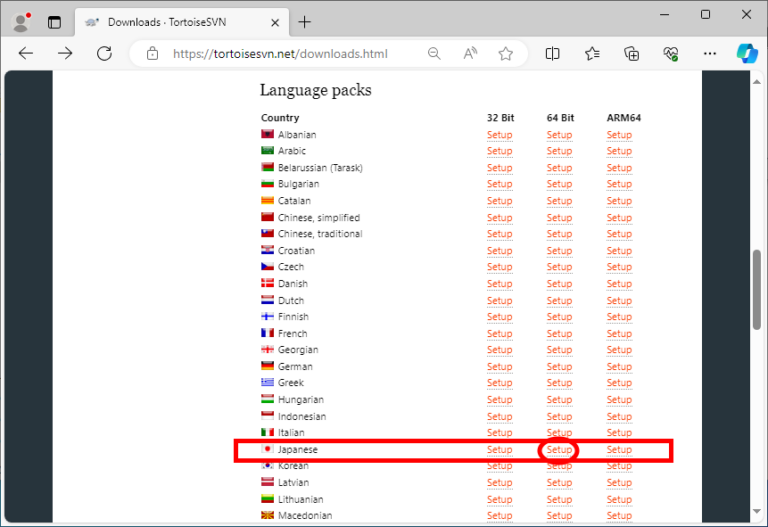Click the Zoom magnifier icon in address bar

pos(434,53)
